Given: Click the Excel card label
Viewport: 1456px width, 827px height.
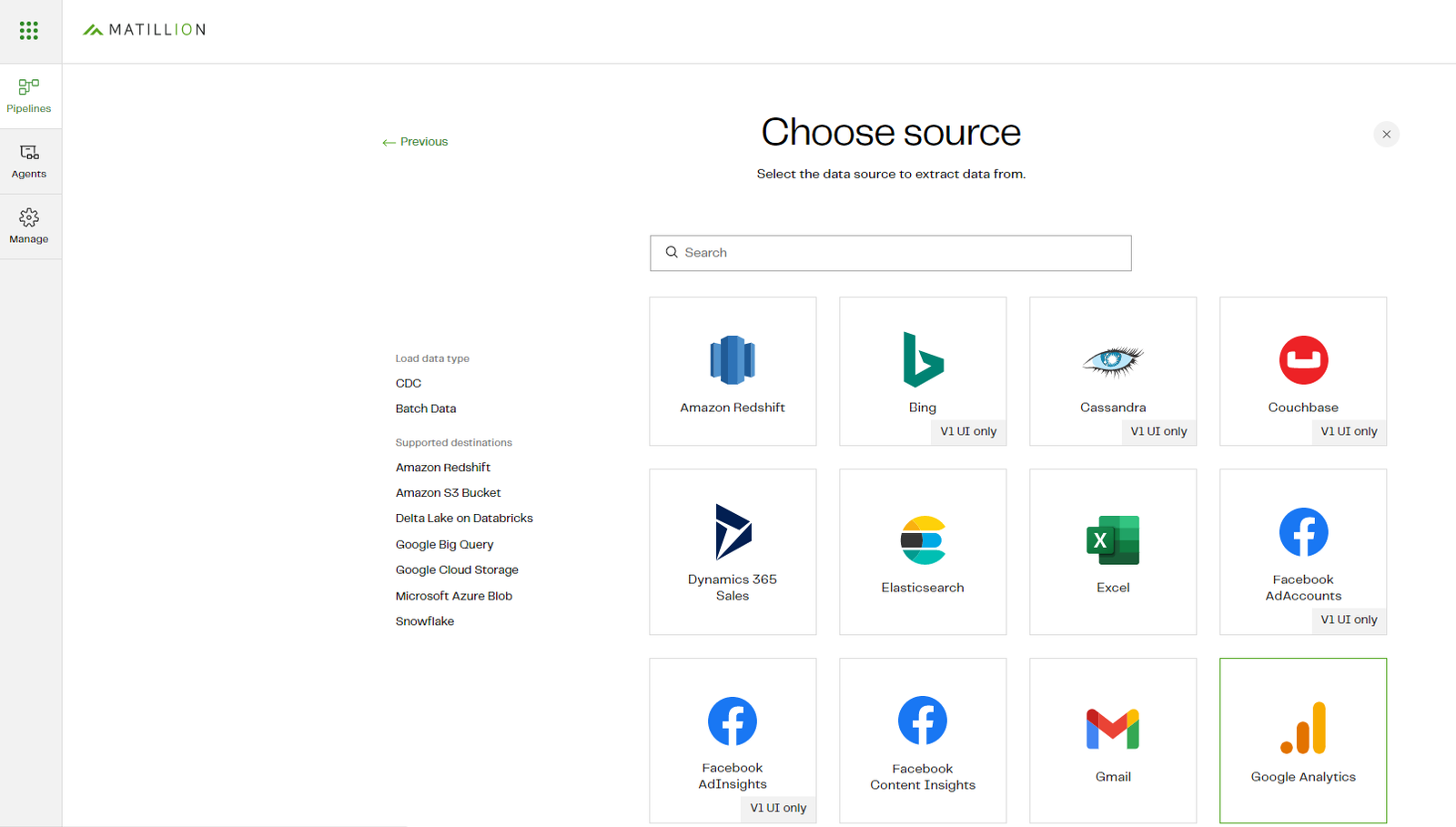Looking at the screenshot, I should pyautogui.click(x=1113, y=588).
